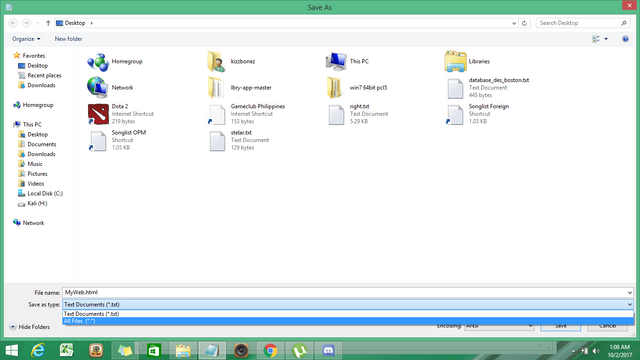Open lbry-app-master folder
Image resolution: width=640 pixels, height=360 pixels.
tap(240, 88)
